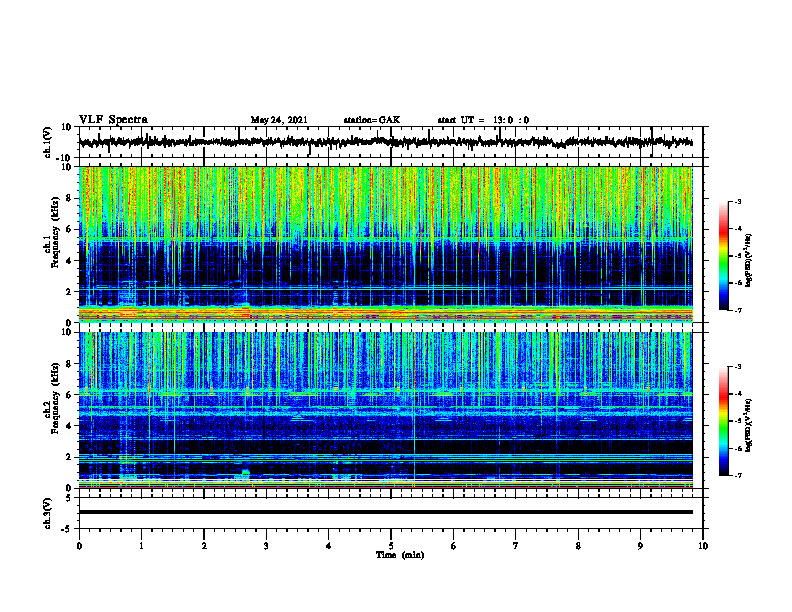
Task: Click the ch.1 spectrogram color scale bar
Action: click(x=724, y=256)
